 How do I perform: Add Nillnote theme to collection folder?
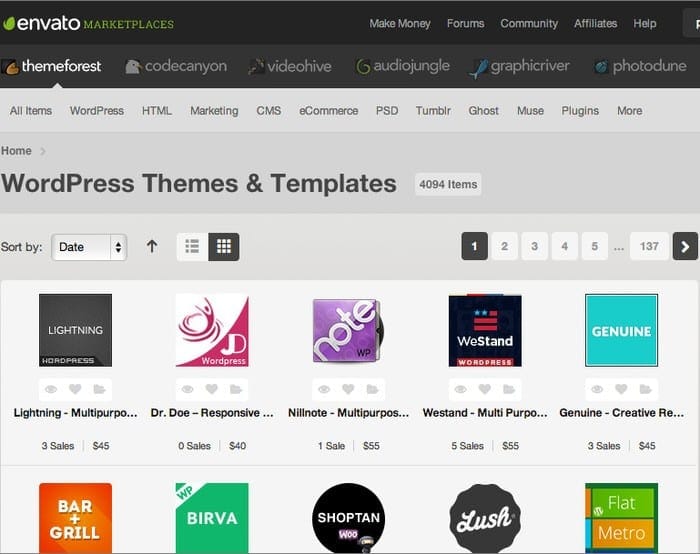372,389
